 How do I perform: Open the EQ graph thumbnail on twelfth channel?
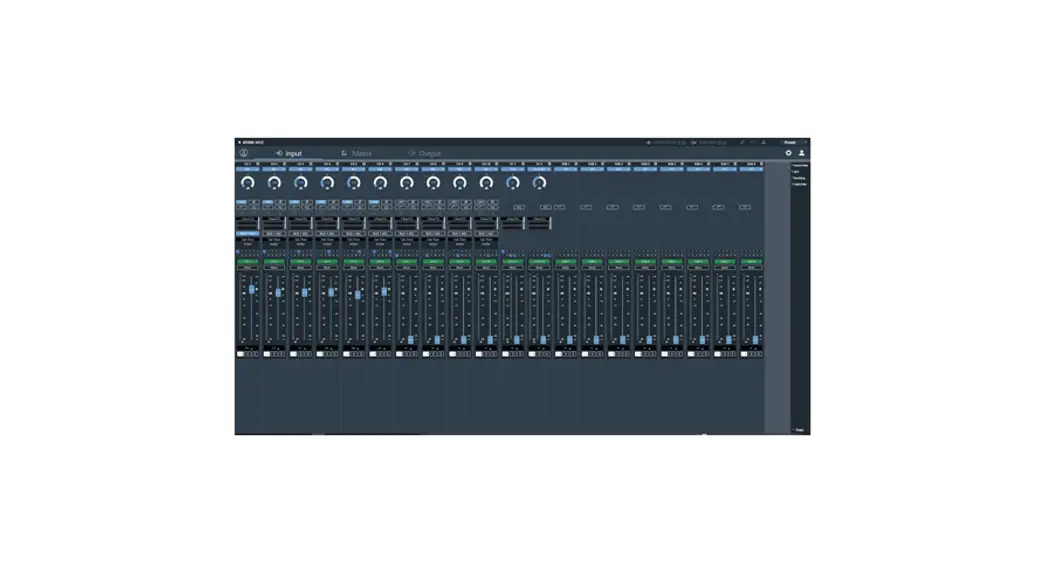click(539, 223)
